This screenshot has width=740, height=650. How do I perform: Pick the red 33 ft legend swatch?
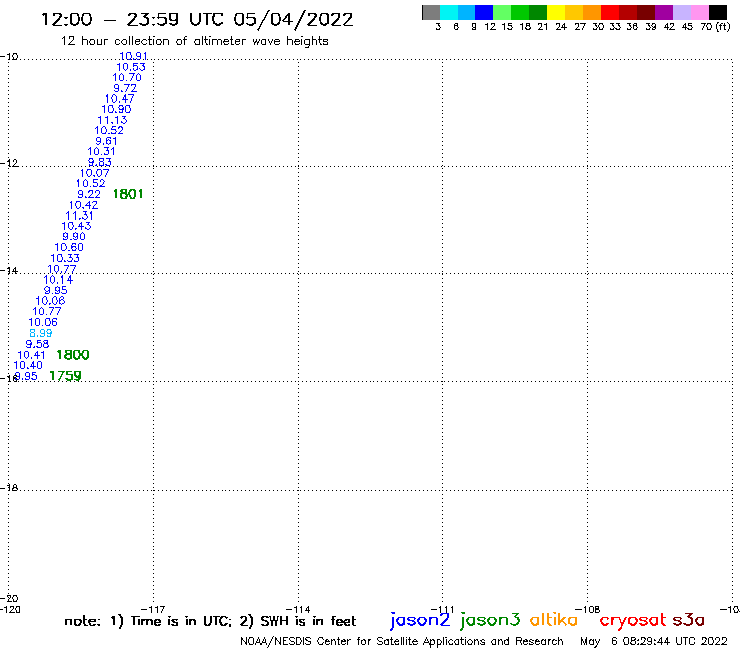[610, 12]
